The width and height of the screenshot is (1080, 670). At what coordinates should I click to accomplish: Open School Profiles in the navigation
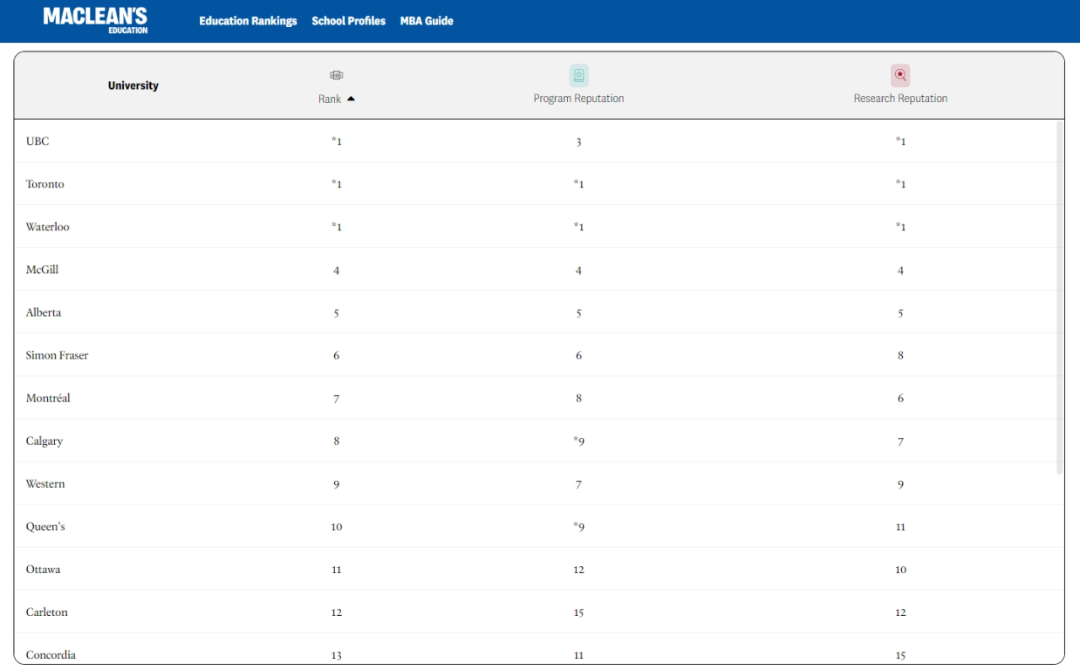(x=348, y=21)
